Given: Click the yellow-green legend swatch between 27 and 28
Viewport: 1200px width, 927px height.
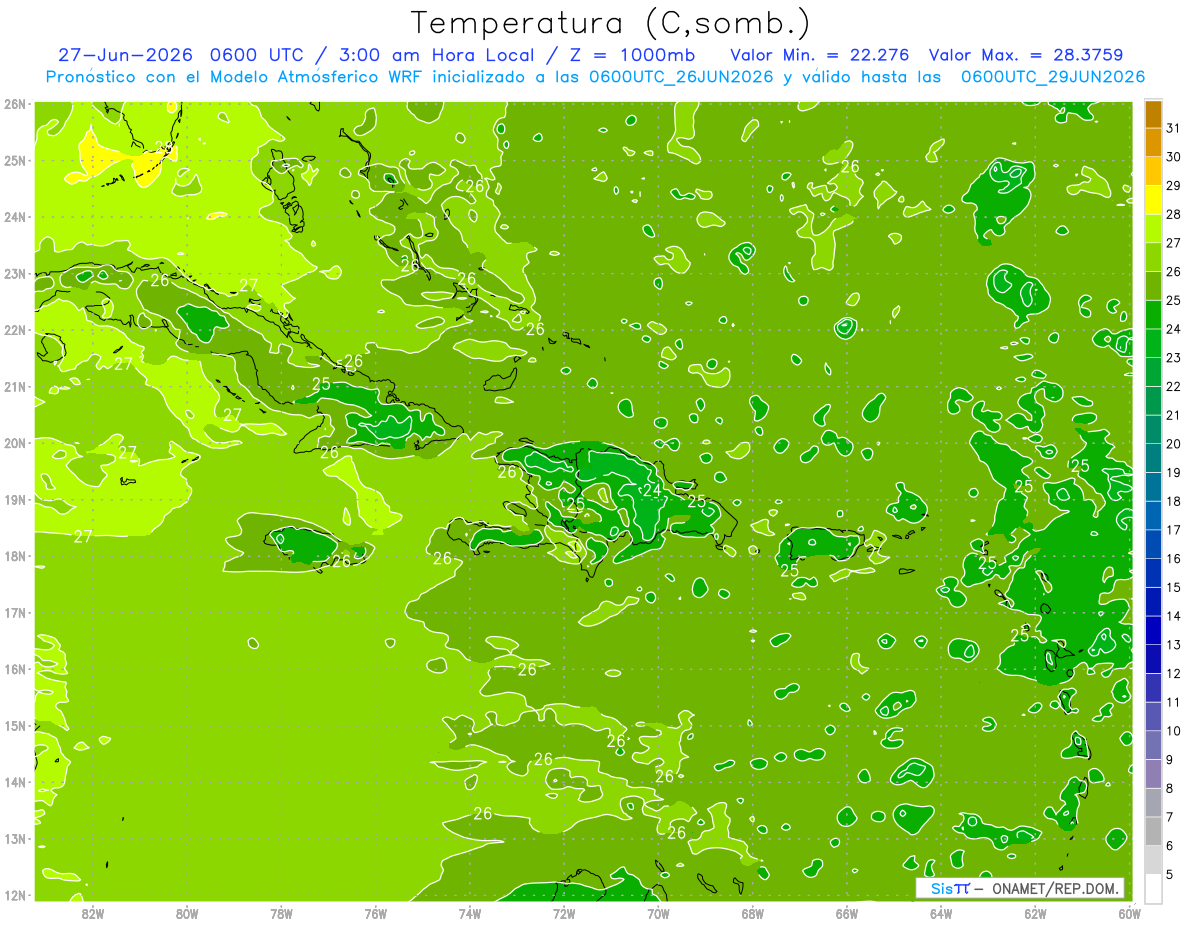Looking at the screenshot, I should tap(1152, 229).
